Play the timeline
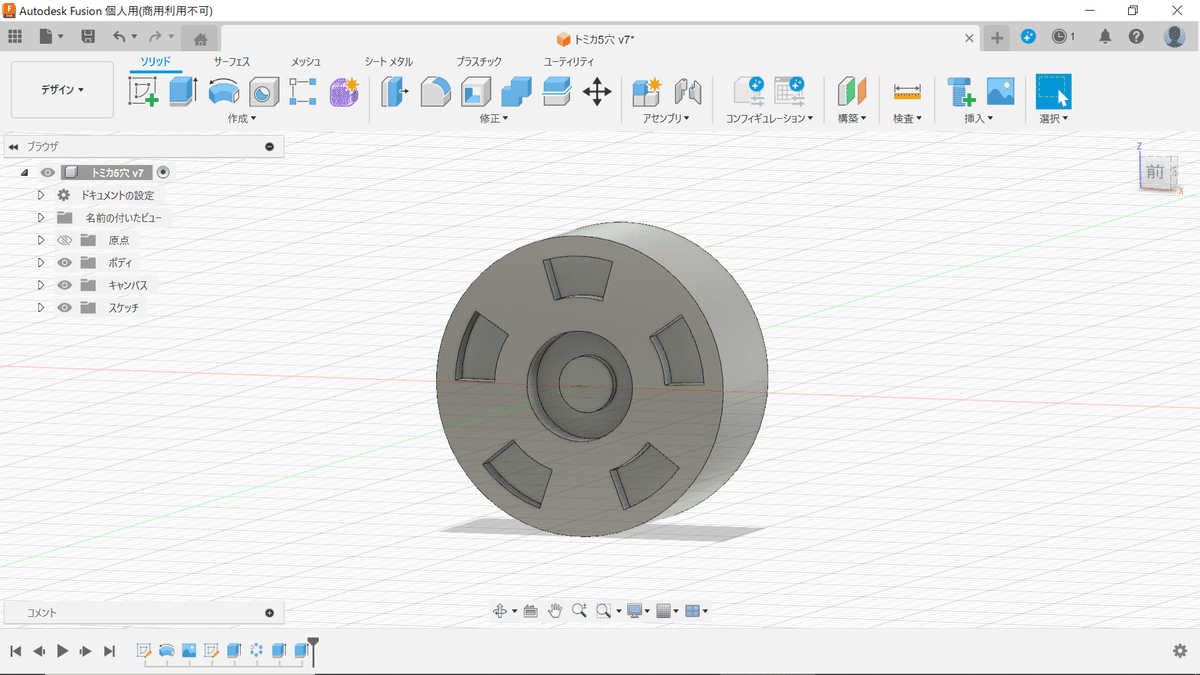The width and height of the screenshot is (1200, 675). 62,651
